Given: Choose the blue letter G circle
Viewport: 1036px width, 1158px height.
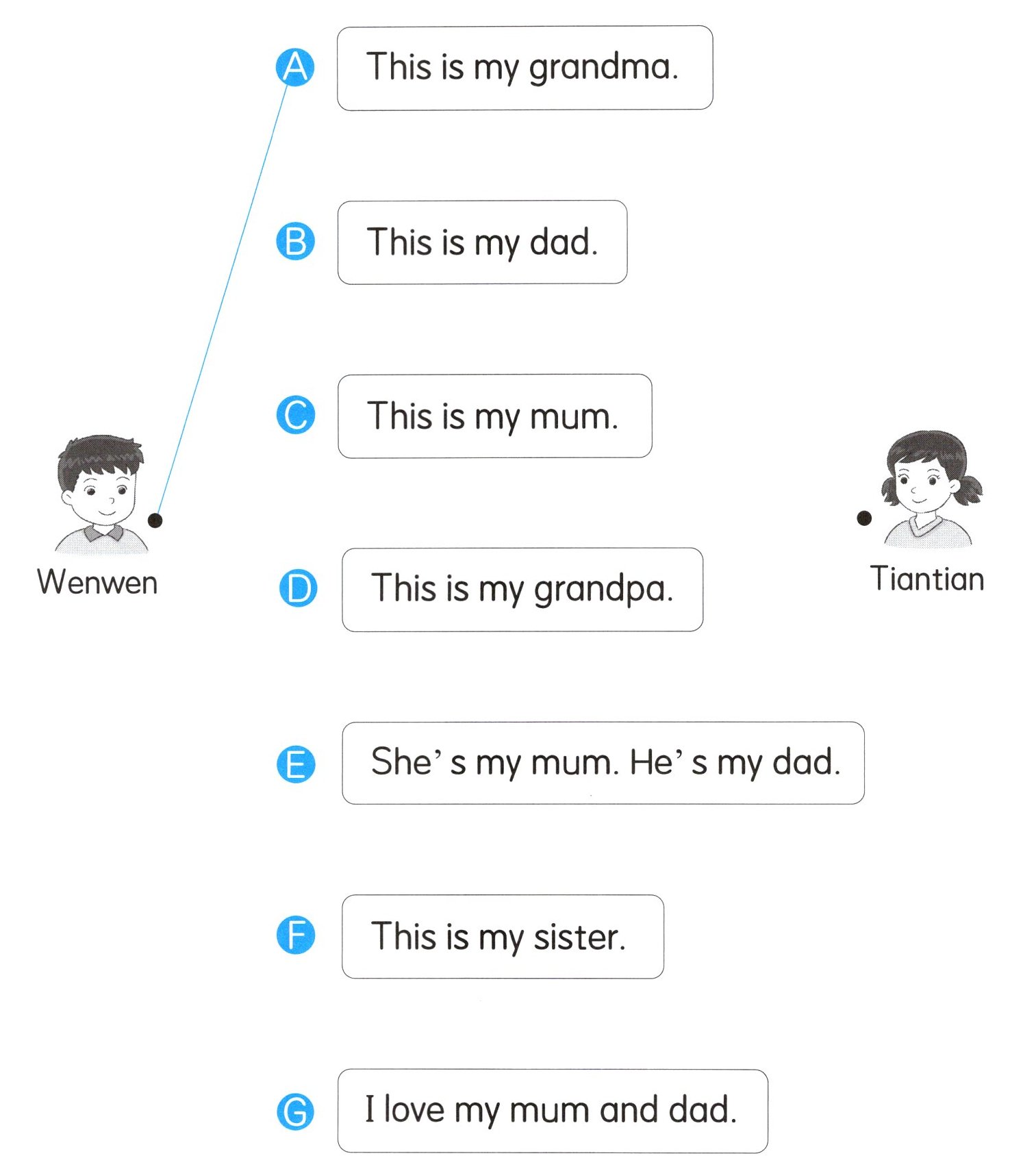Looking at the screenshot, I should (x=296, y=1111).
